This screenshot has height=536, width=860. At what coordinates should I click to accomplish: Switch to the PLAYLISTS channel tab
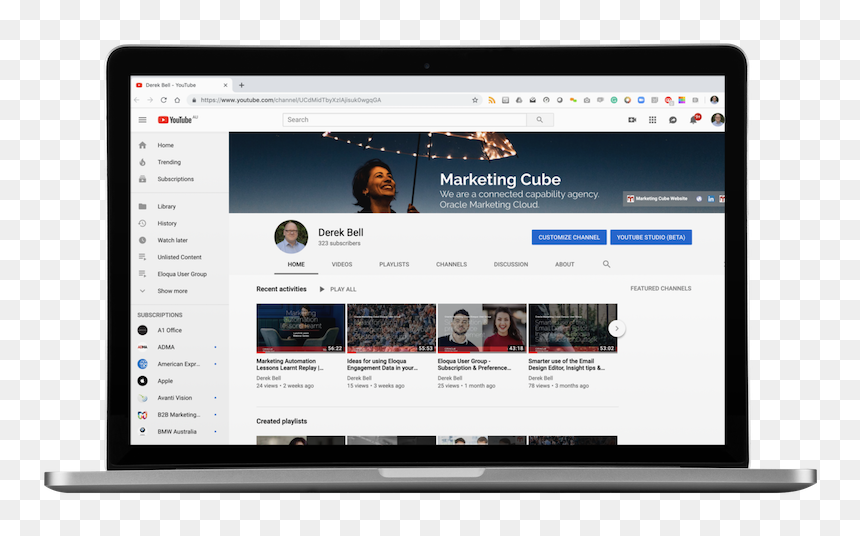click(394, 264)
